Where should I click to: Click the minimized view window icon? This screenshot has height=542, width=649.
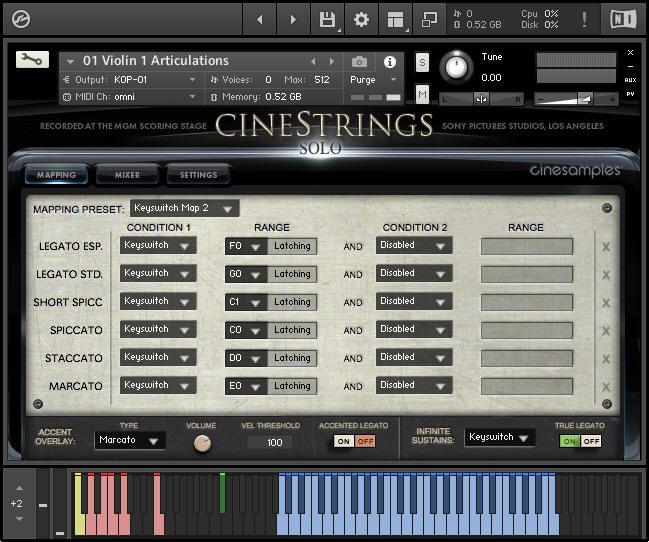pos(429,19)
